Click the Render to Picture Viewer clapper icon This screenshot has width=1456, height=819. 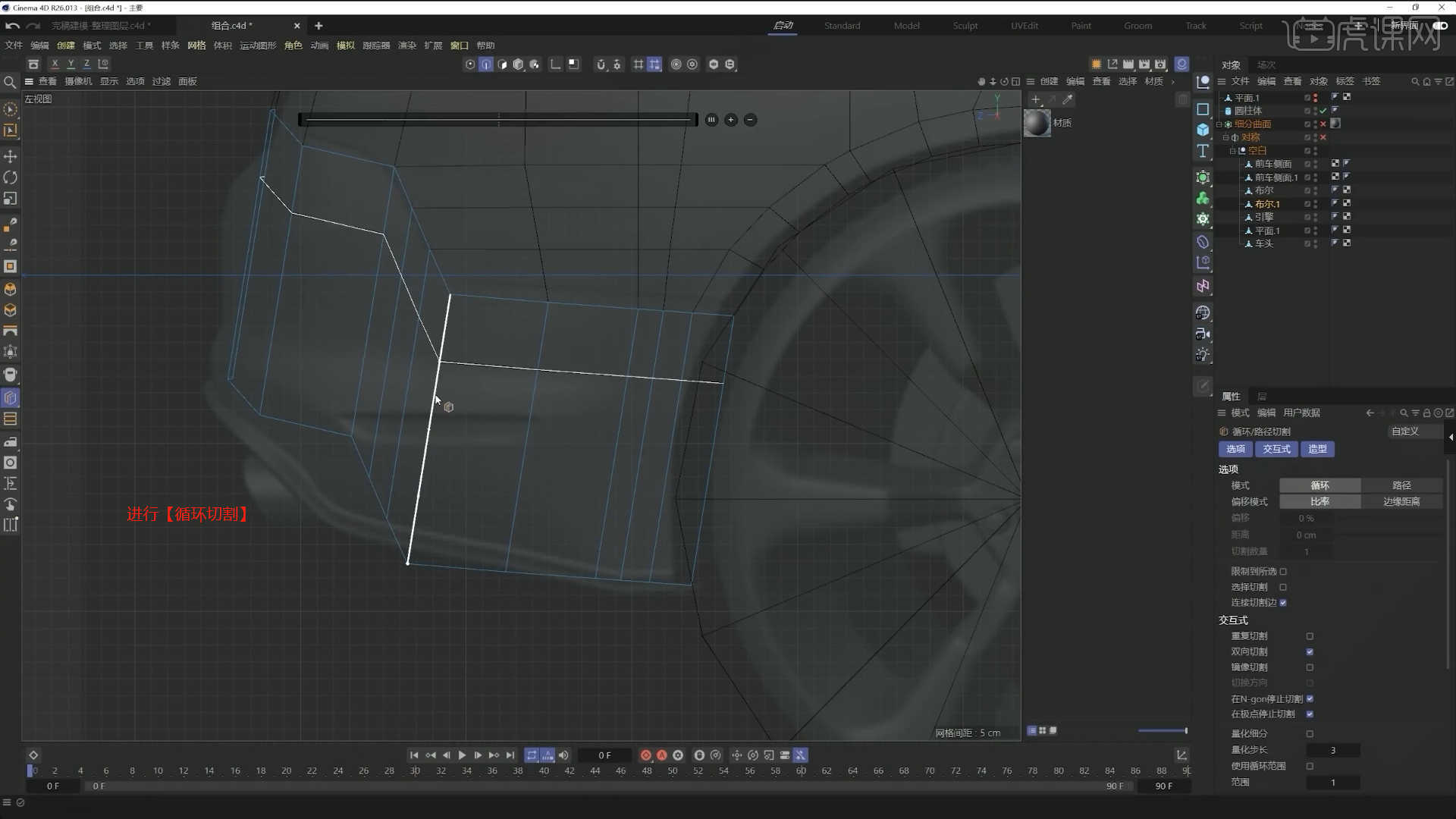[1144, 64]
